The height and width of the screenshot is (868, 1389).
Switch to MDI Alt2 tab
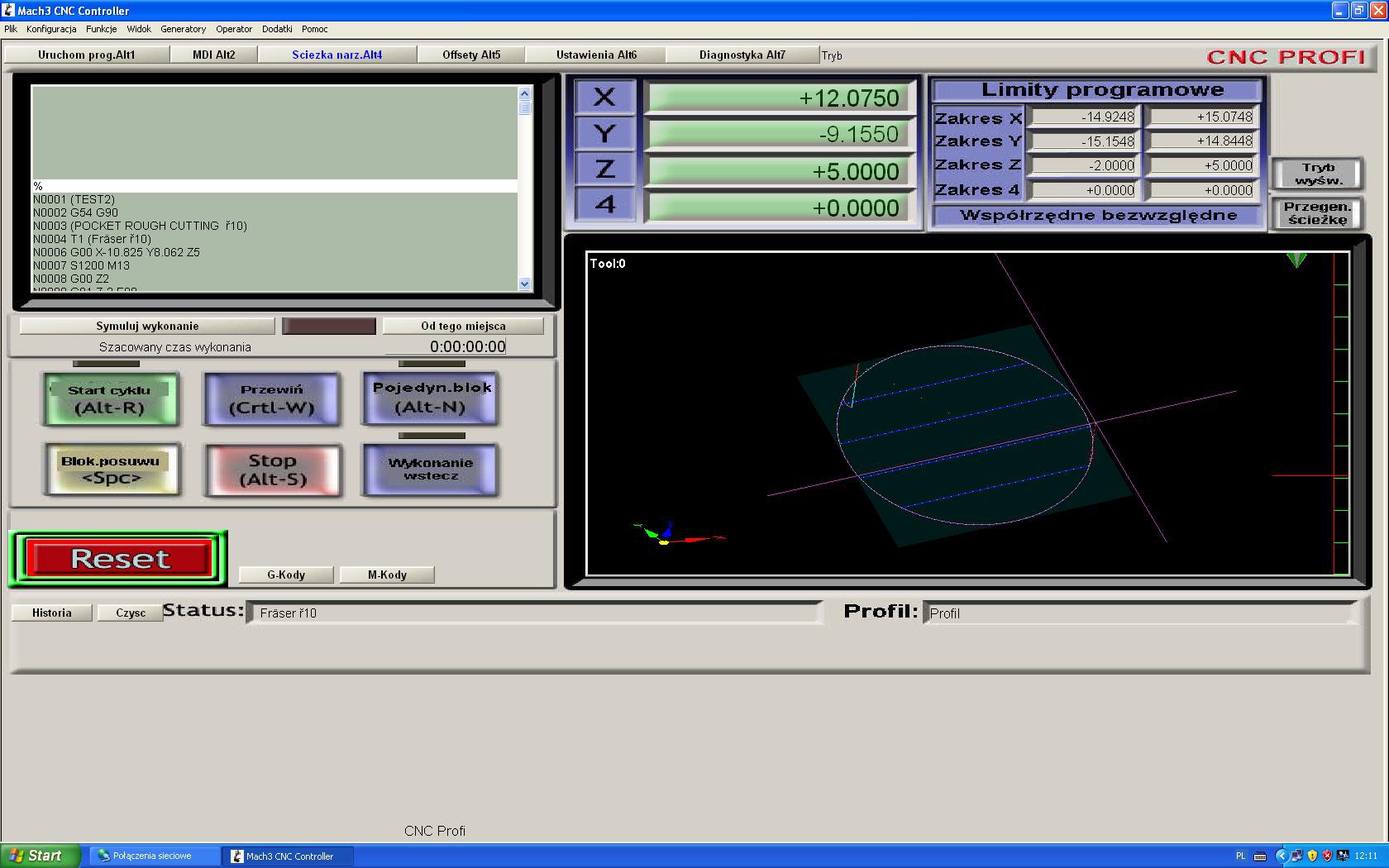pos(214,55)
